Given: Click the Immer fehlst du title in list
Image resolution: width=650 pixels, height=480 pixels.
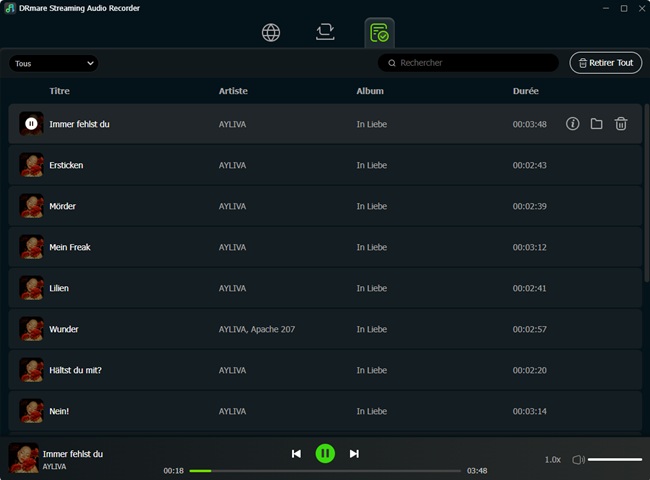Looking at the screenshot, I should 80,124.
